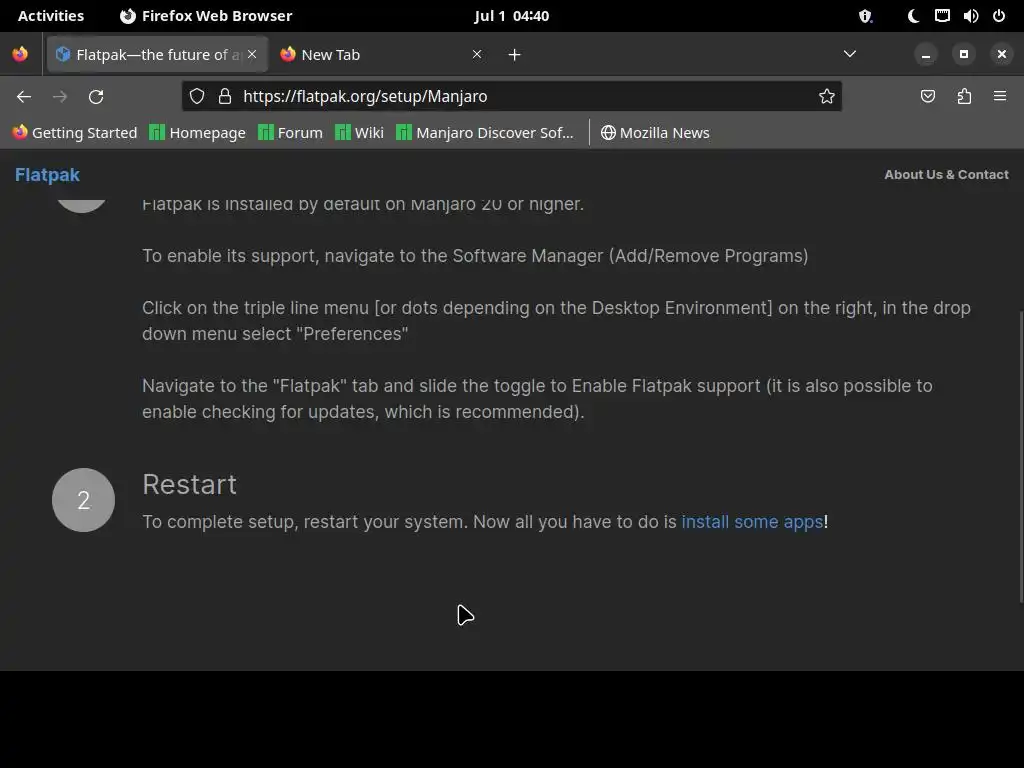This screenshot has width=1024, height=768.
Task: Open Mozilla News bookmark
Action: (x=655, y=133)
